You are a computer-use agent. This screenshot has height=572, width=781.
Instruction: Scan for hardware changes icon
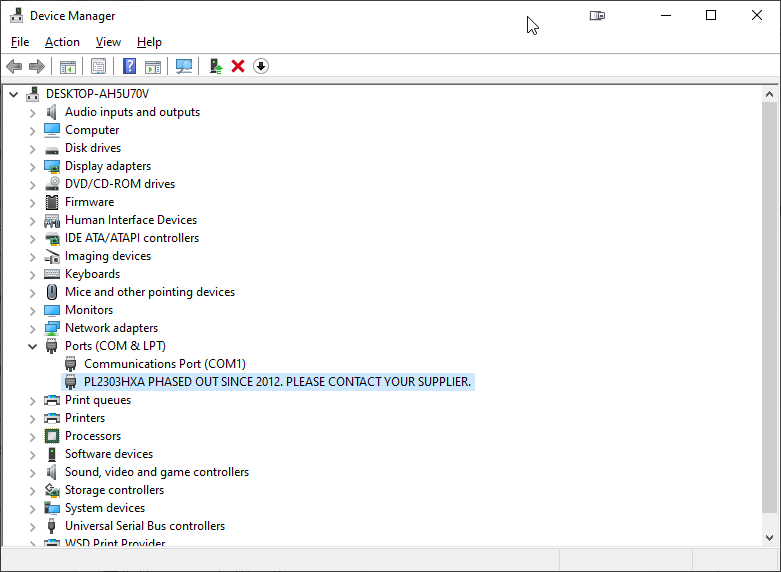184,66
